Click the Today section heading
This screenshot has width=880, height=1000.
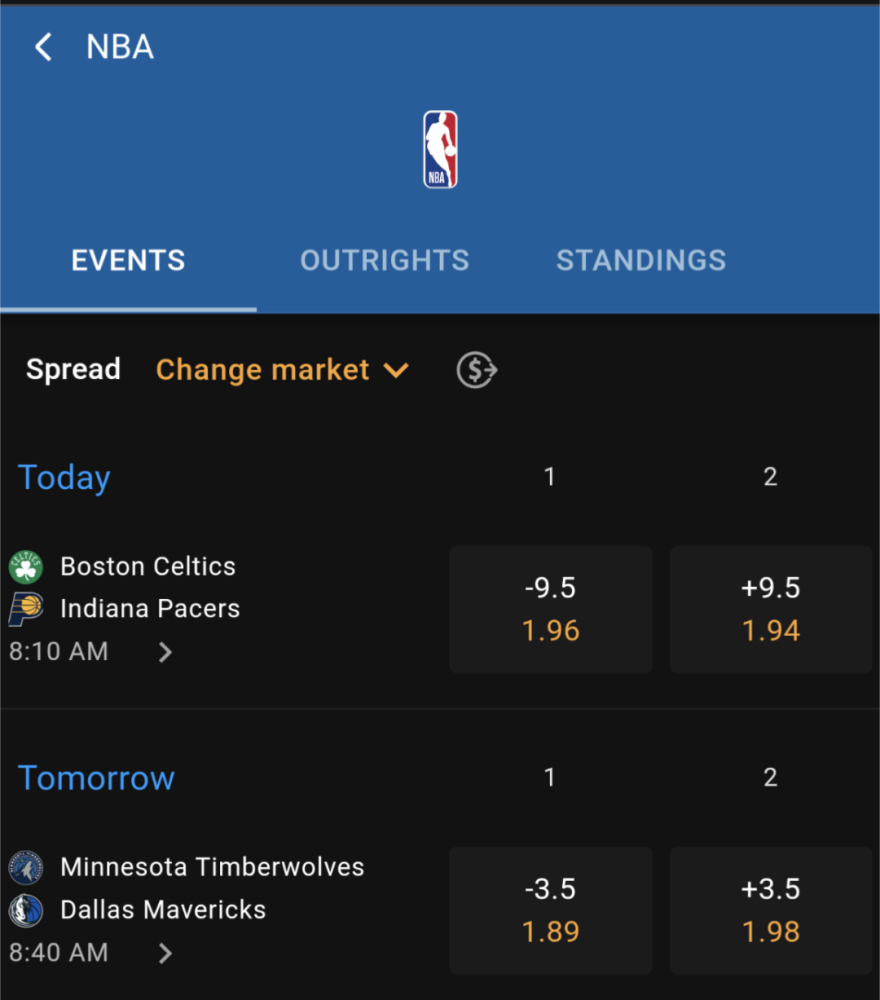point(64,478)
